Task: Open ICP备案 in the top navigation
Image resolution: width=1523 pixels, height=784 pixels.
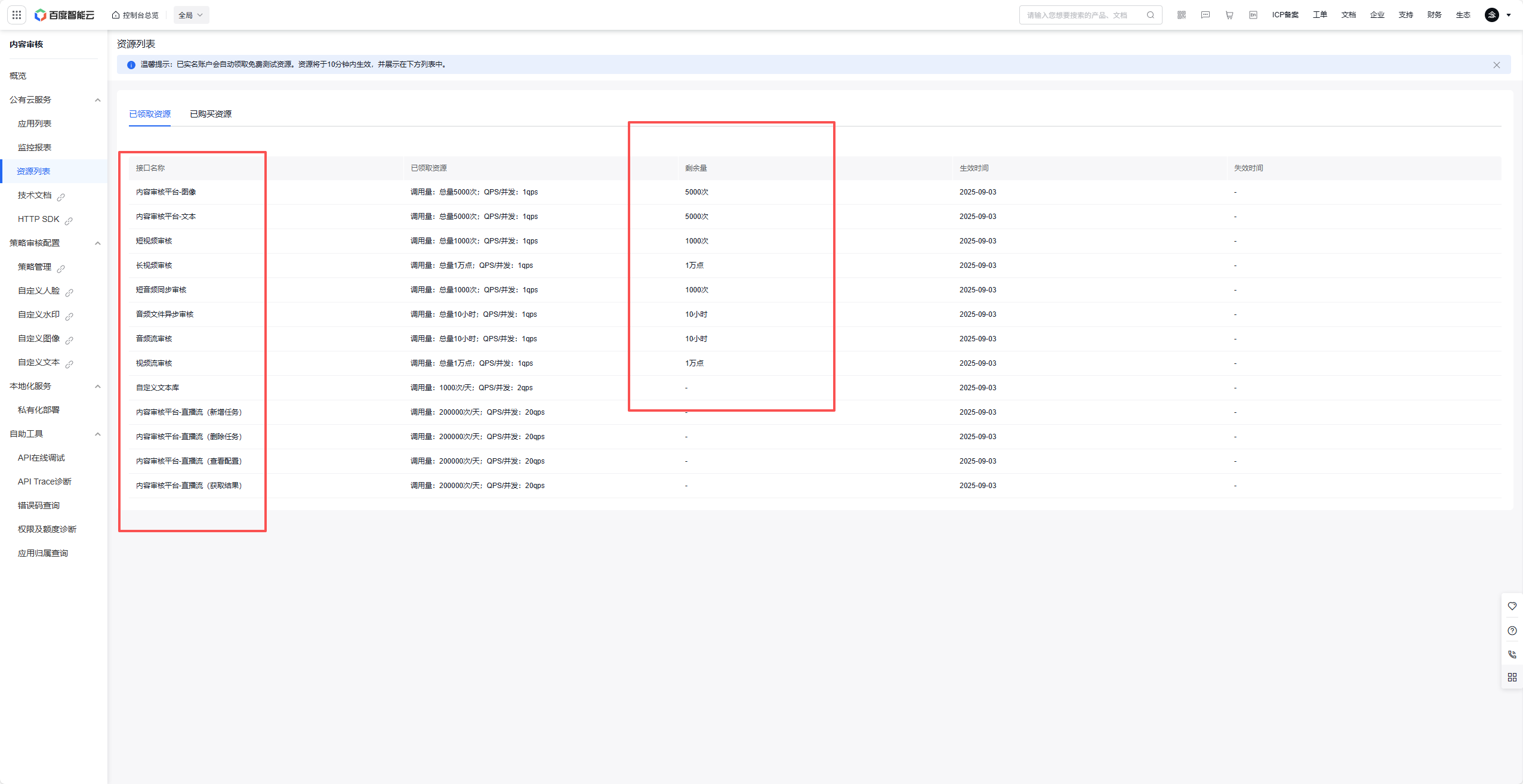Action: [1285, 15]
